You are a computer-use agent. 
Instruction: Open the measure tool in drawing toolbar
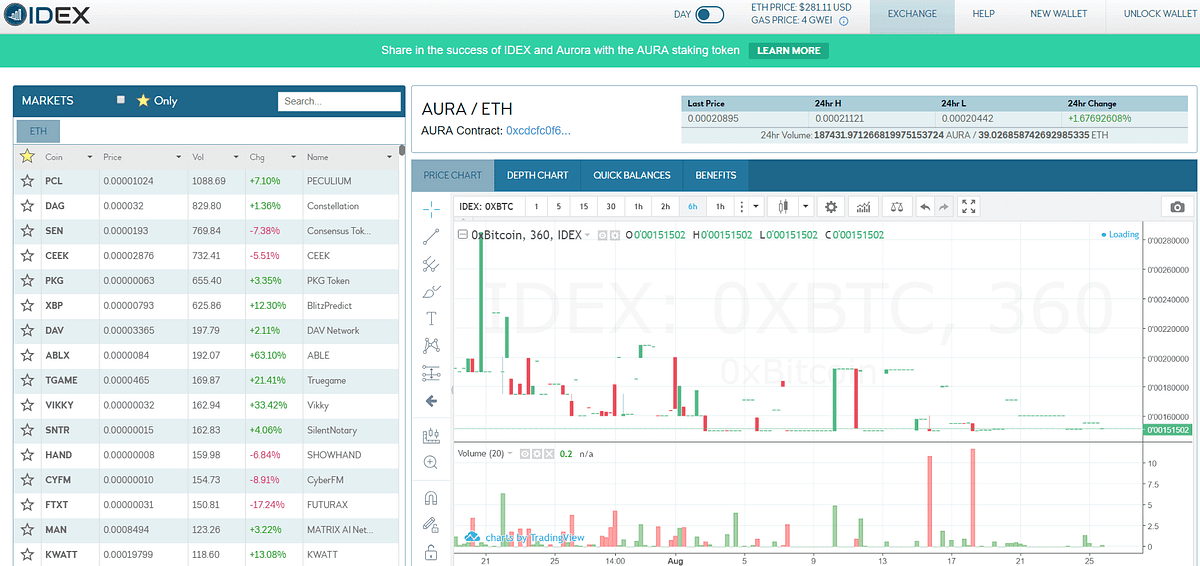[x=431, y=435]
